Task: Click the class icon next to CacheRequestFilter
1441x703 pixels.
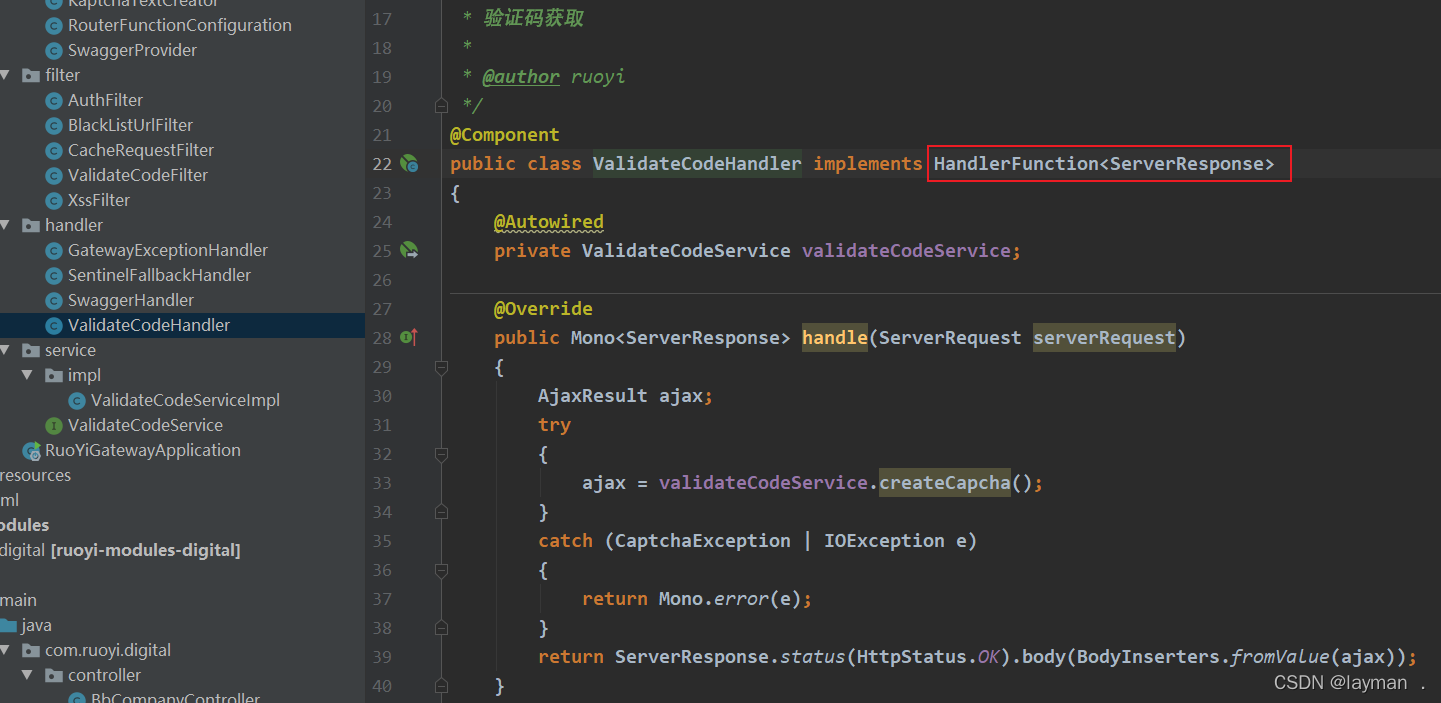Action: pyautogui.click(x=54, y=150)
